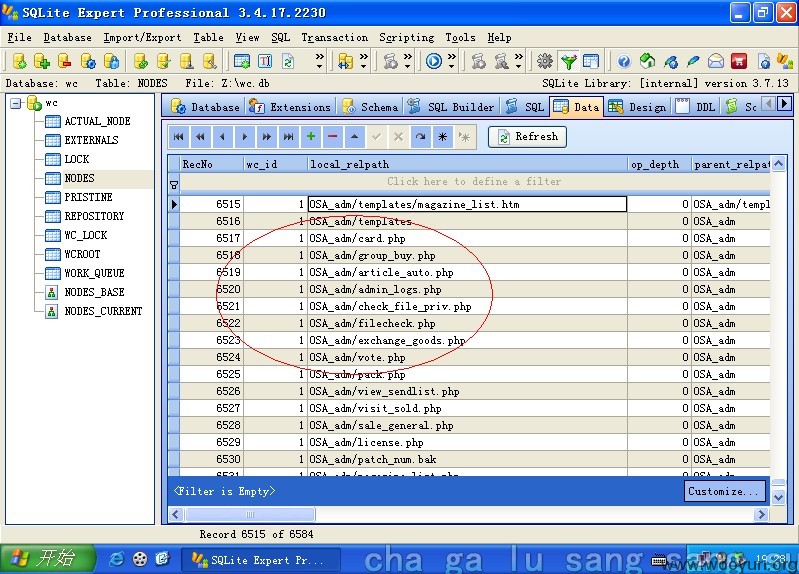Click the horizontal scrollbar thumb

(249, 514)
